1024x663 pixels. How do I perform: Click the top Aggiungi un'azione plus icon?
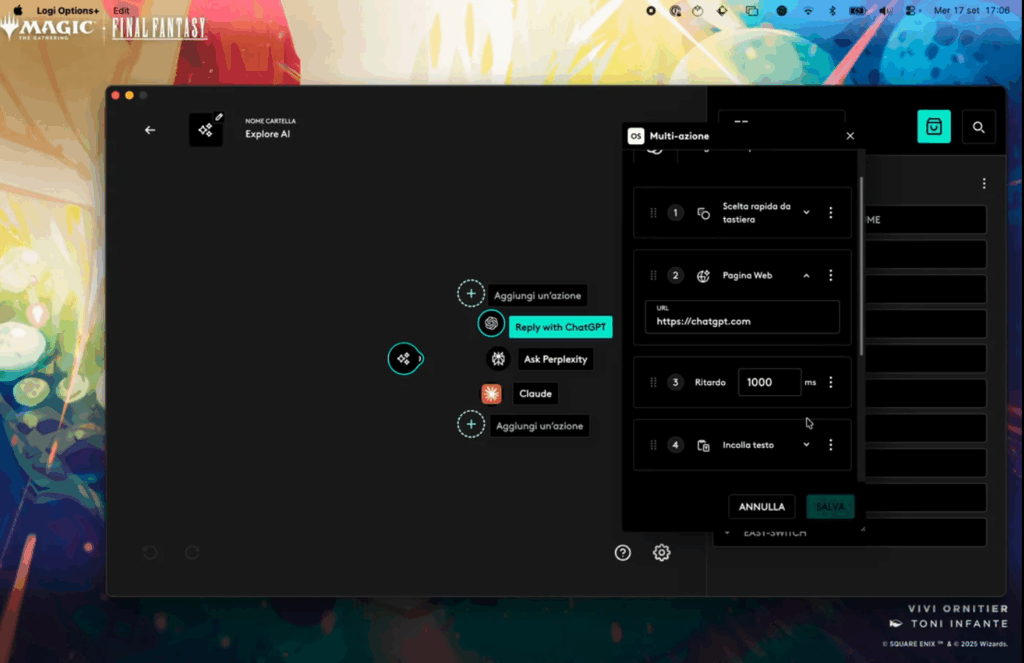[470, 294]
